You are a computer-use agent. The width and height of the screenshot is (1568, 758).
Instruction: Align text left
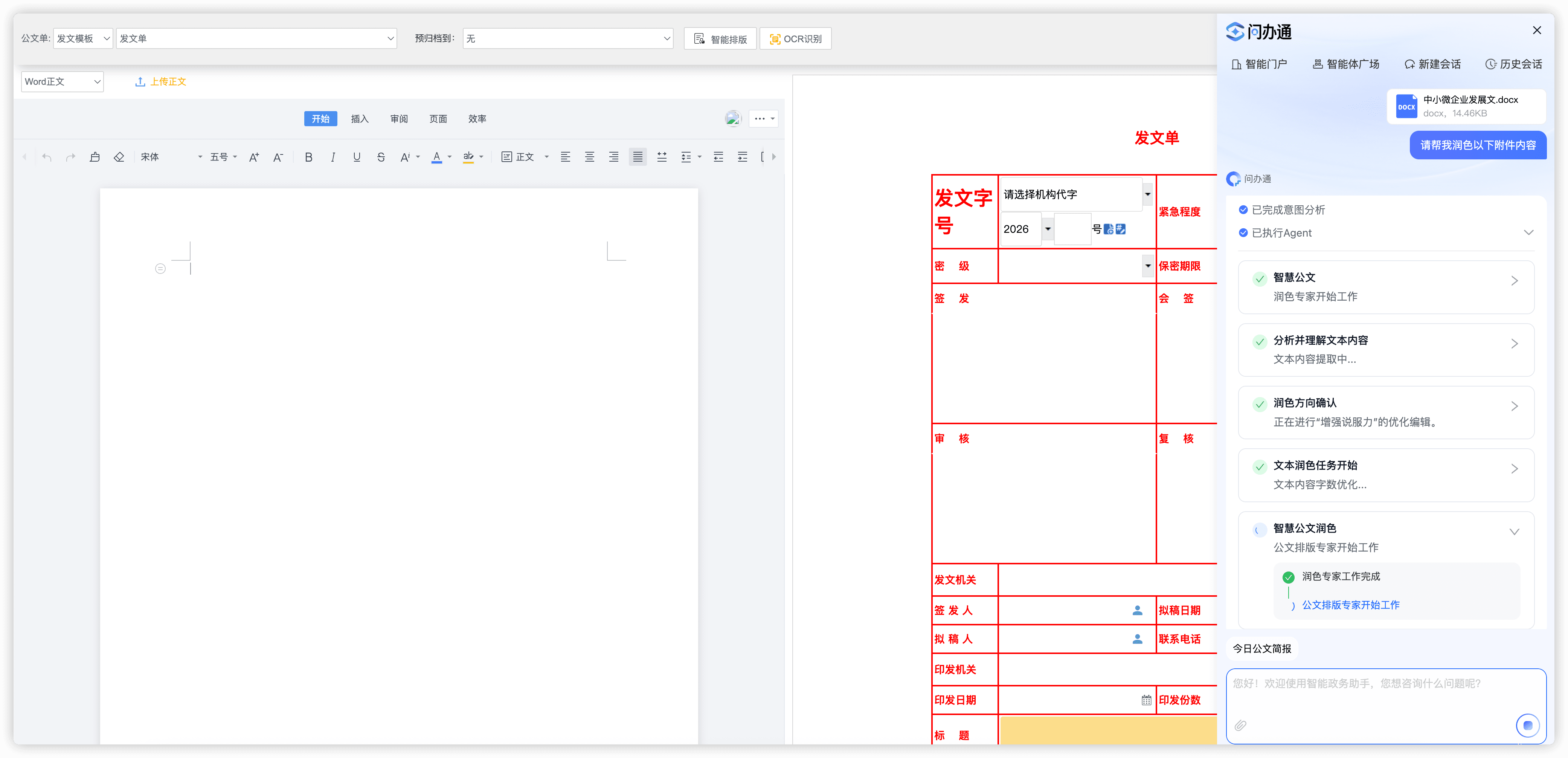pos(566,157)
